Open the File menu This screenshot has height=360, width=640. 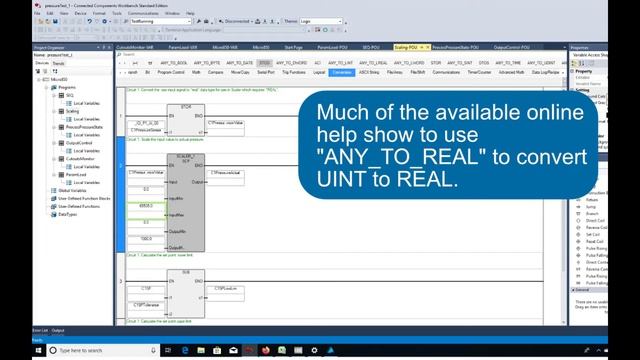pos(37,13)
